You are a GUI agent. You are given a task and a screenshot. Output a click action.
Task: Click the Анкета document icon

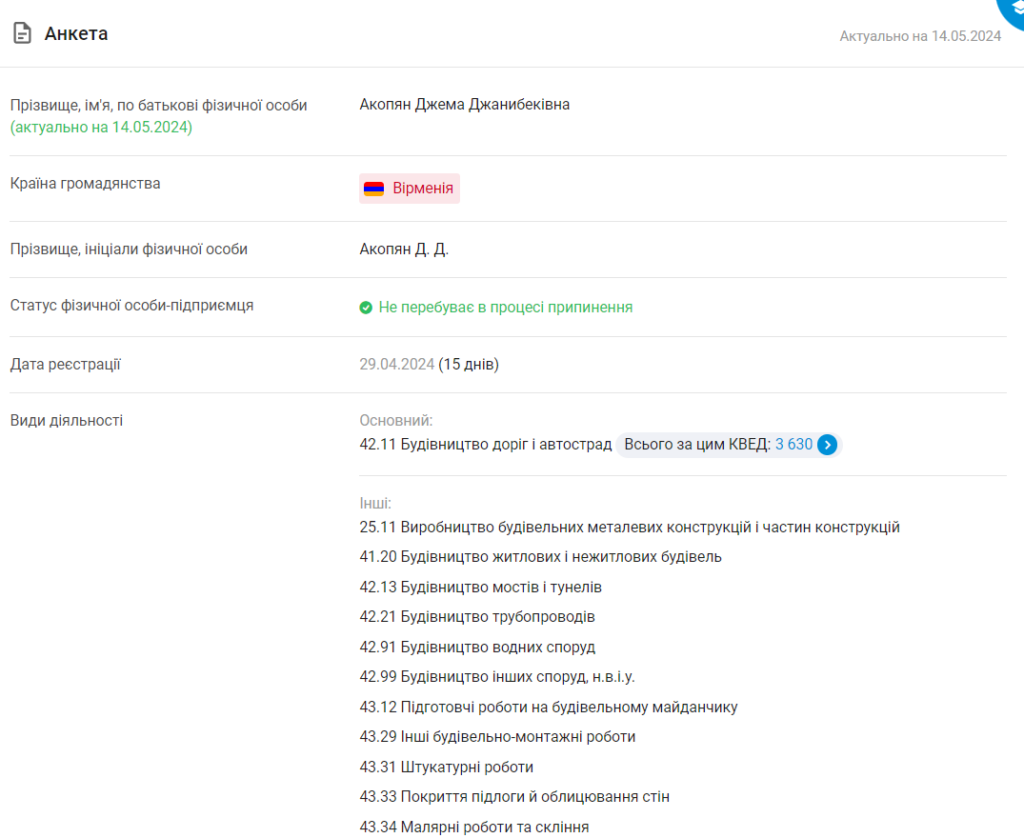click(22, 34)
